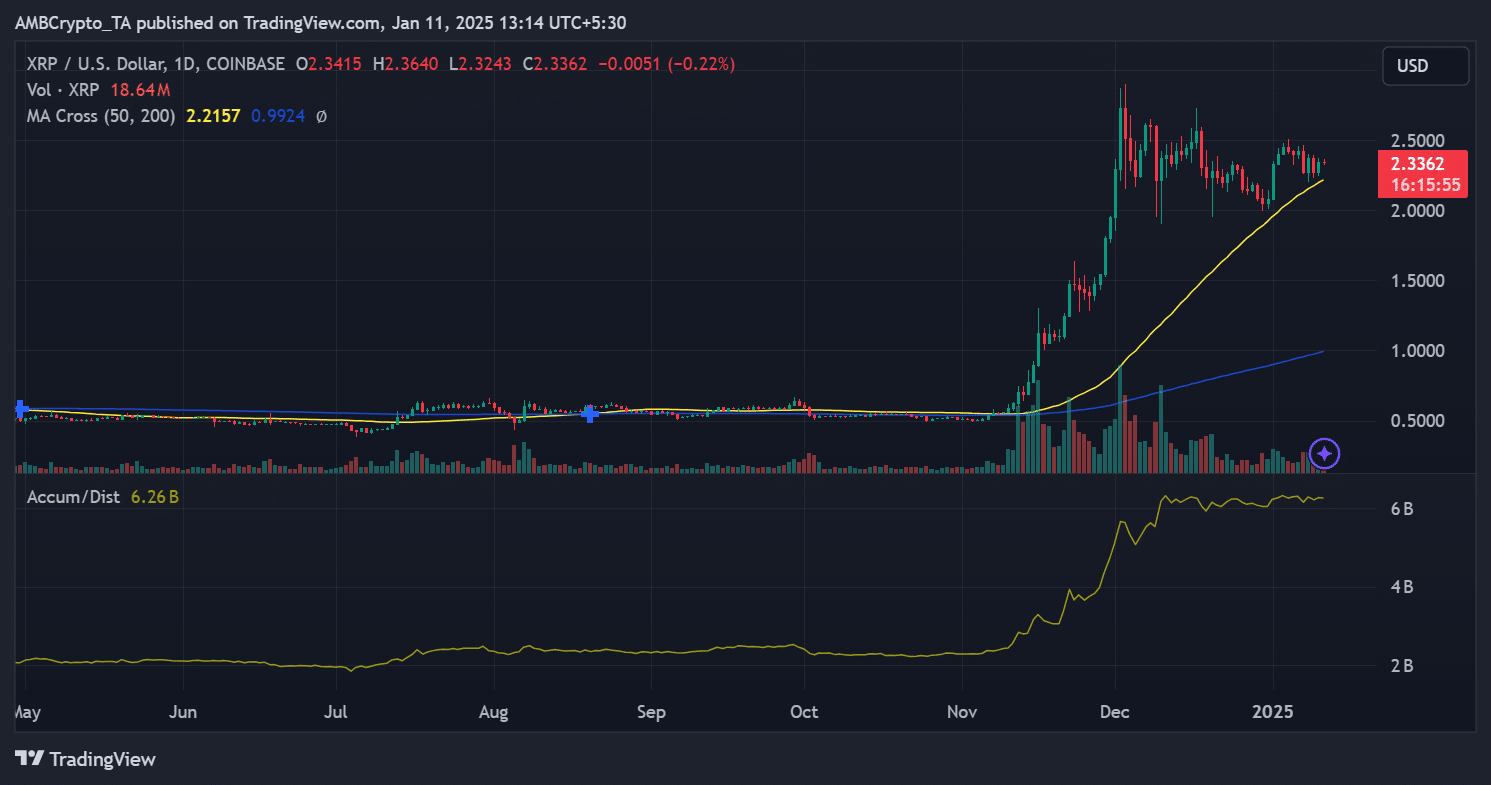The height and width of the screenshot is (785, 1491).
Task: Open the USD currency selector
Action: point(1425,66)
